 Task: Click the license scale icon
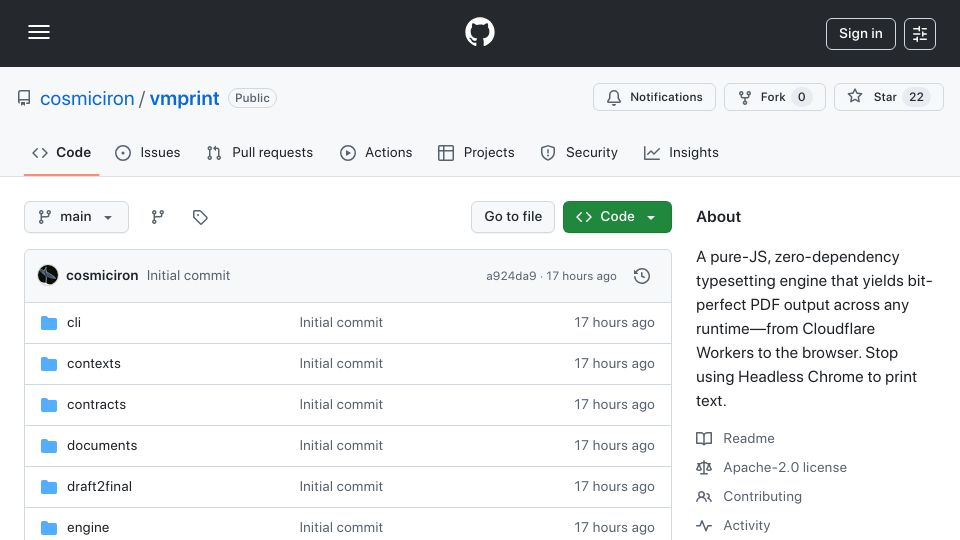704,468
